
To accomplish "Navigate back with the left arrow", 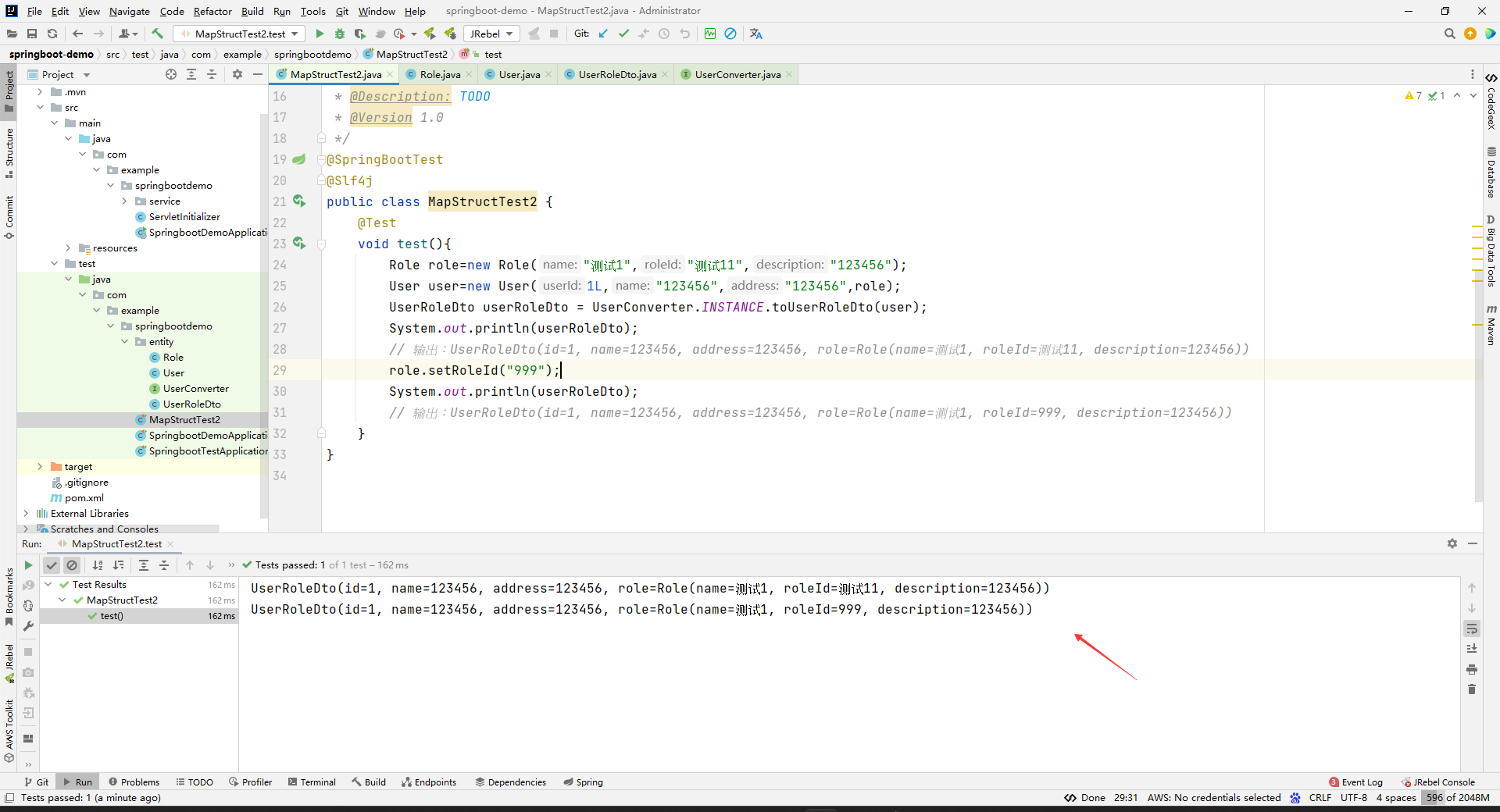I will [77, 34].
